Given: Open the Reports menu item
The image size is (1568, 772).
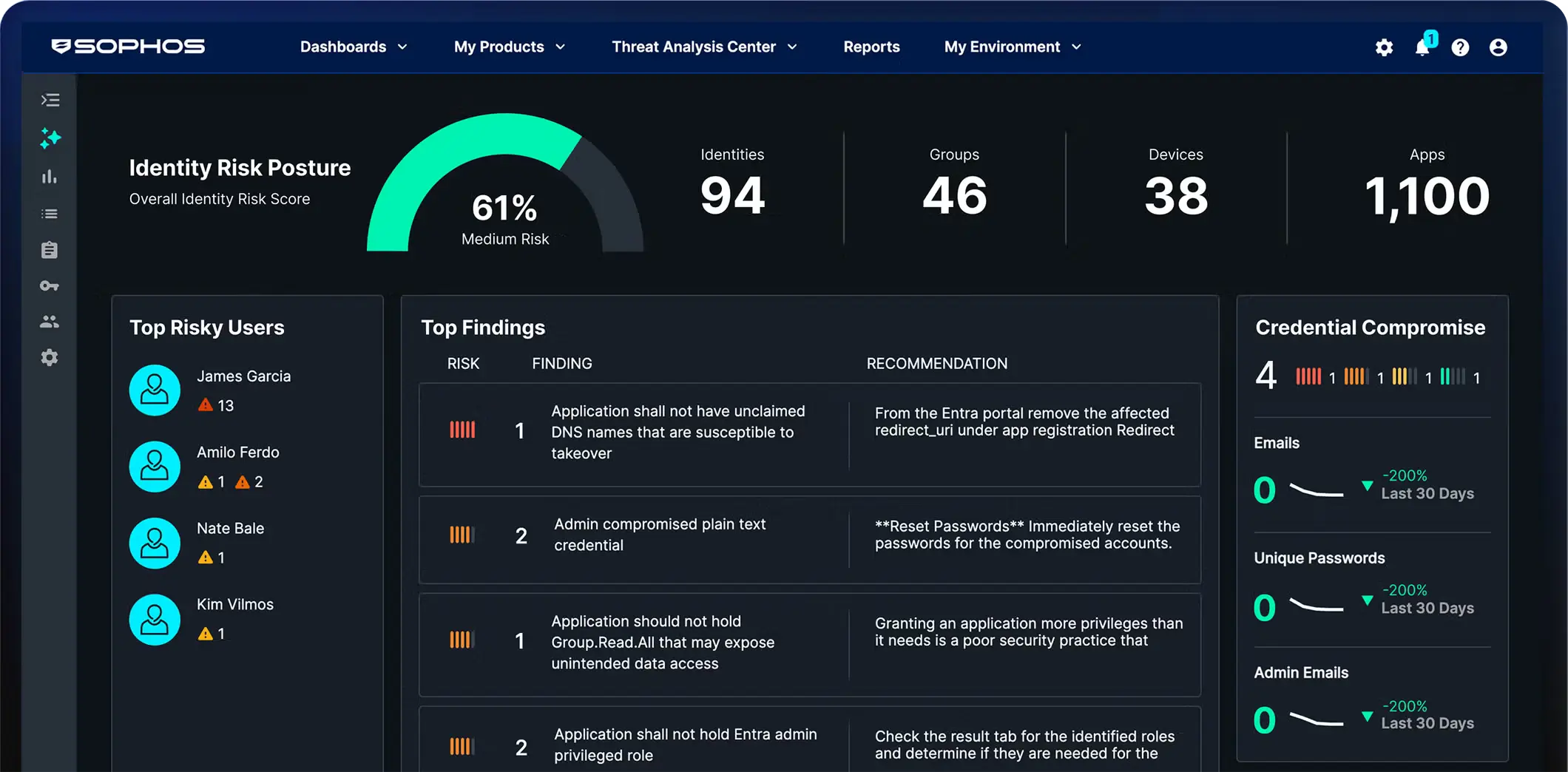Looking at the screenshot, I should pyautogui.click(x=871, y=47).
